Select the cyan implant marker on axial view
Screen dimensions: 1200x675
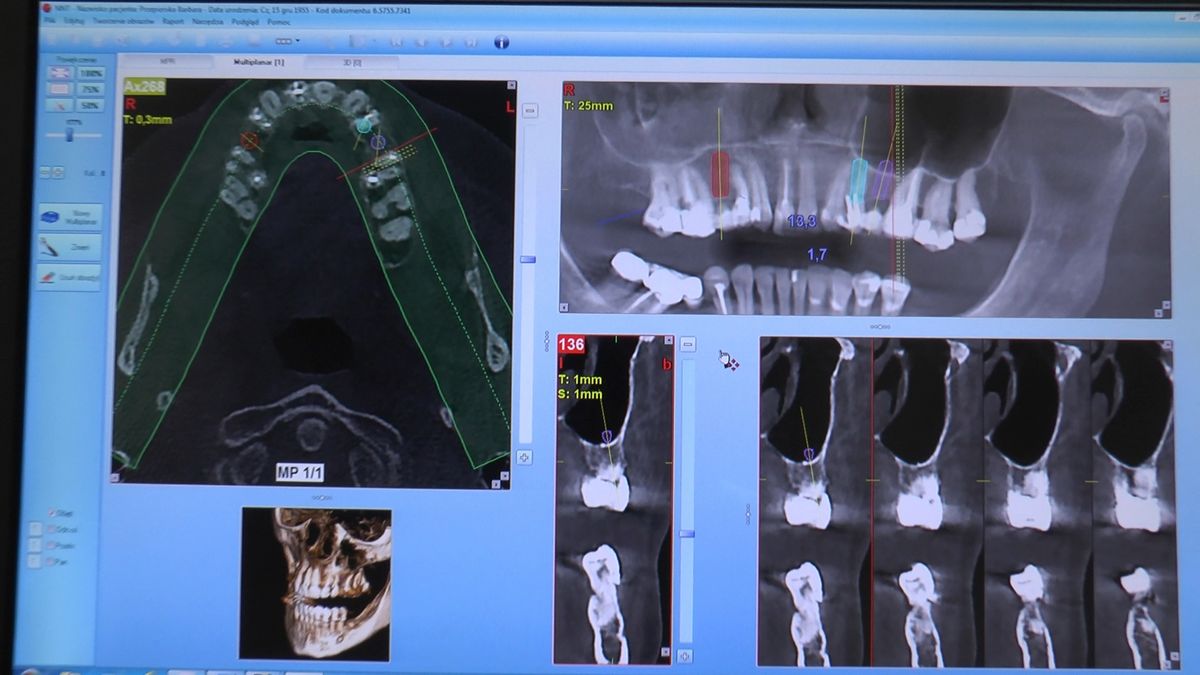tap(364, 126)
